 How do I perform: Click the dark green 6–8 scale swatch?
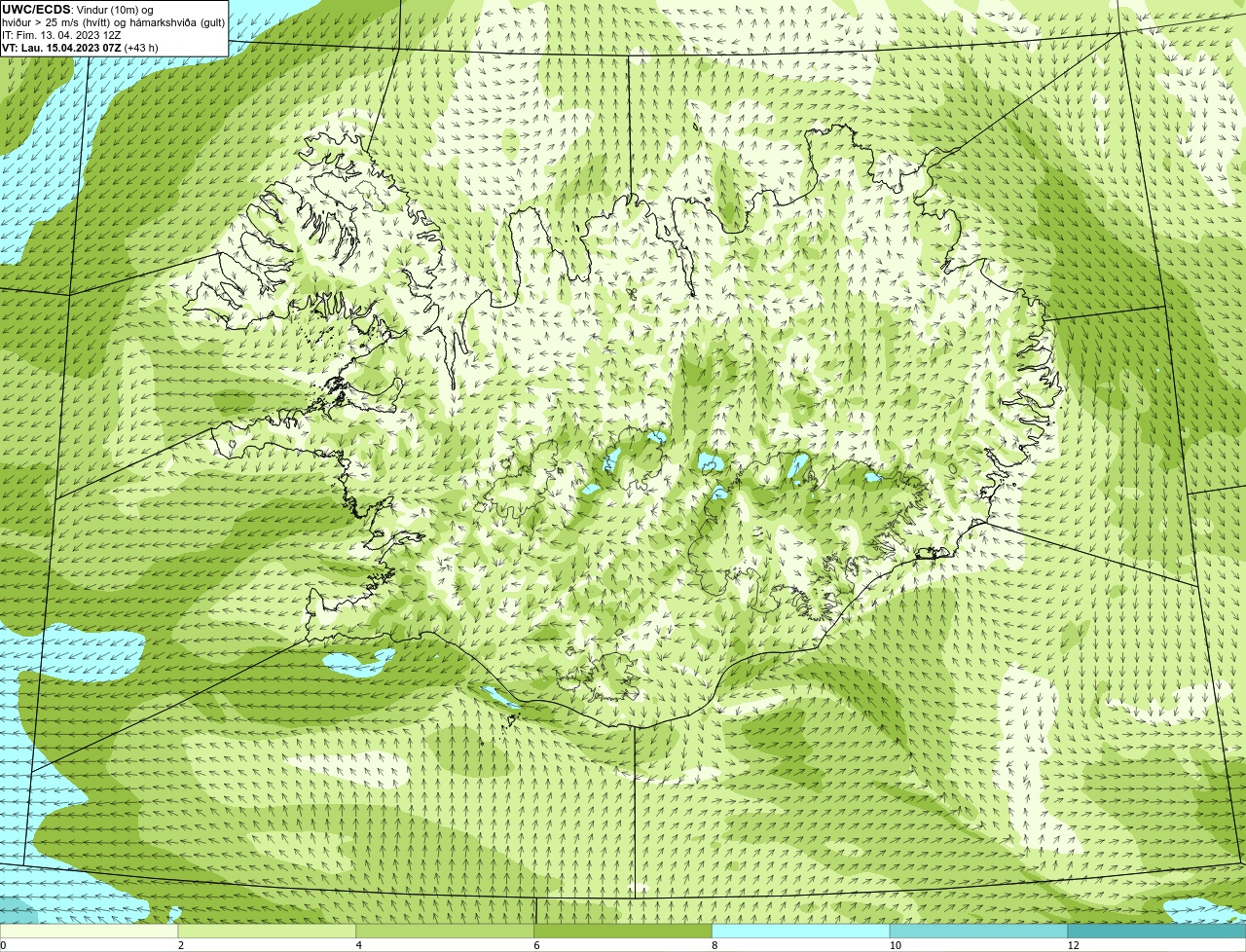[623, 931]
